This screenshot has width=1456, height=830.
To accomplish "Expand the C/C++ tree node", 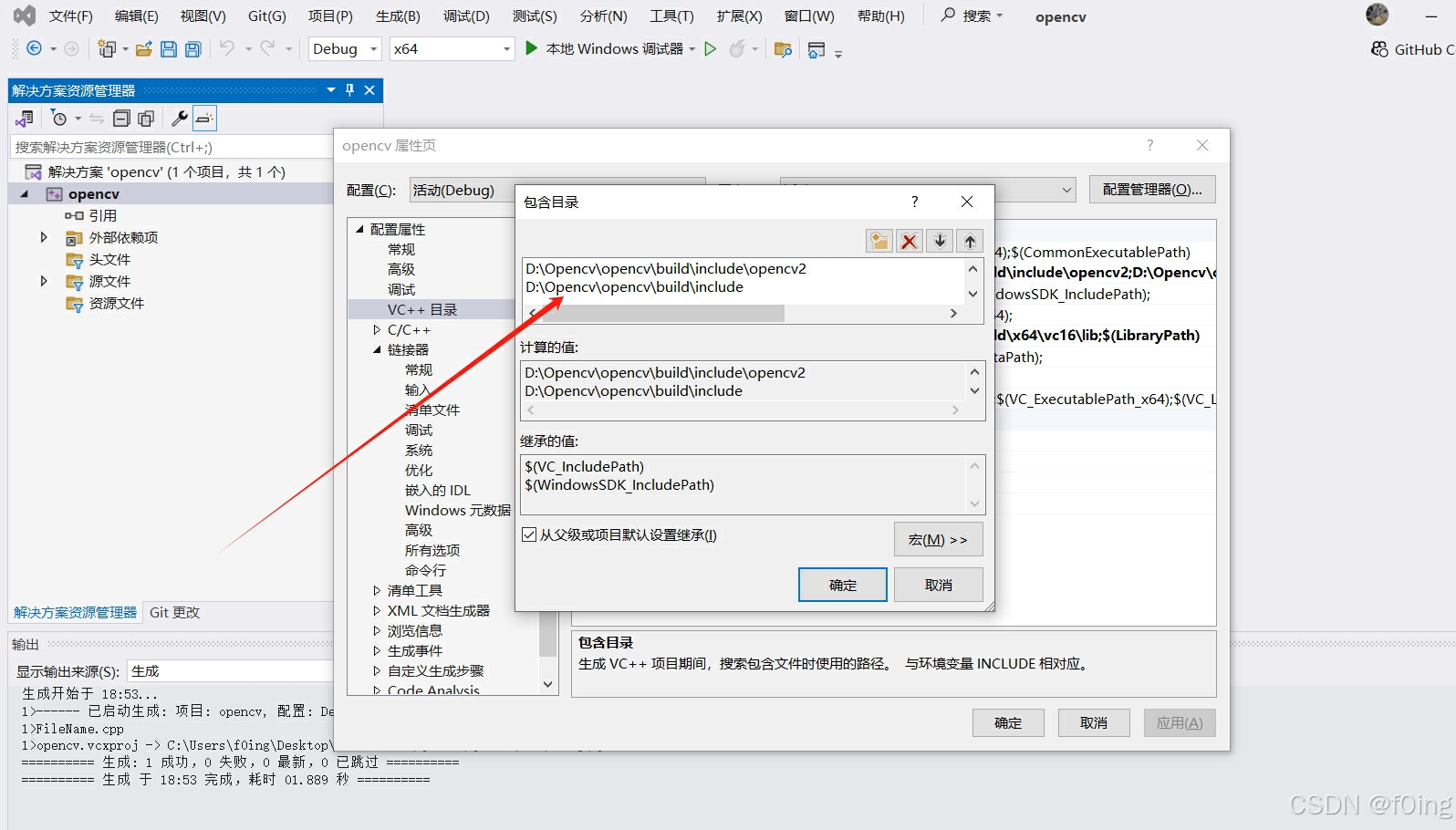I will [378, 329].
